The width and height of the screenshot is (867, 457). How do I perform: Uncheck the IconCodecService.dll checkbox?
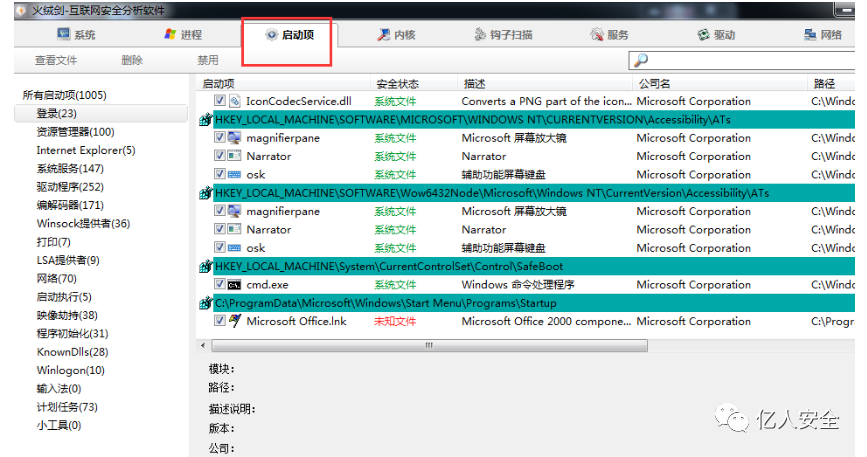220,101
